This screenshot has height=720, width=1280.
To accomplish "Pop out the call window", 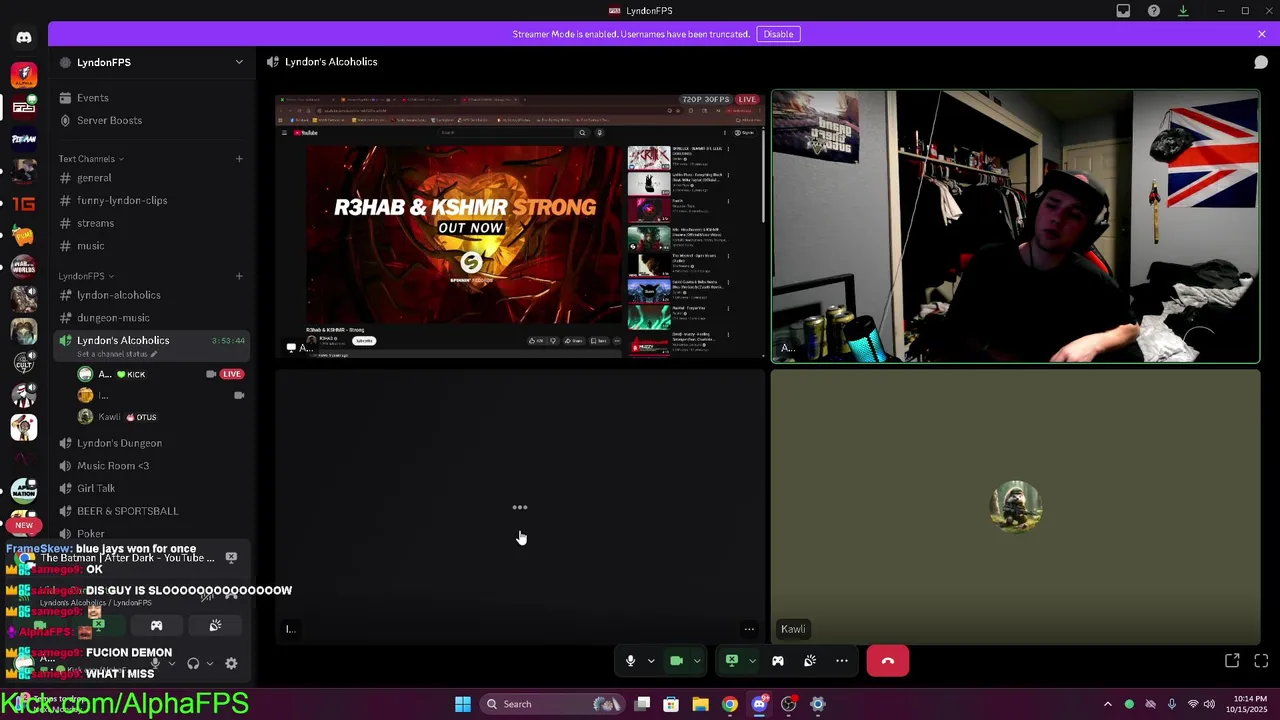I will coord(1232,661).
